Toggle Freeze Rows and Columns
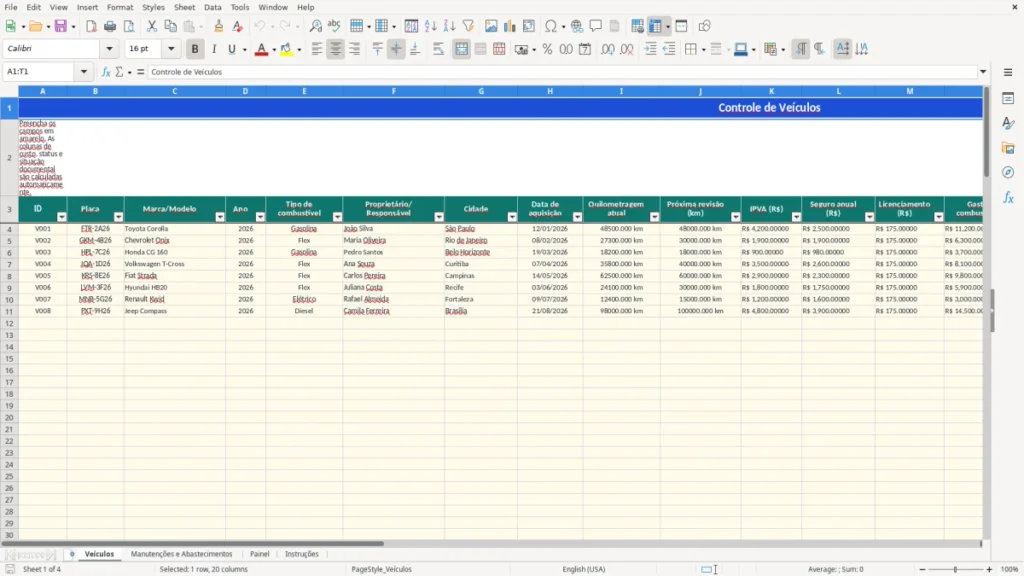 coord(655,26)
